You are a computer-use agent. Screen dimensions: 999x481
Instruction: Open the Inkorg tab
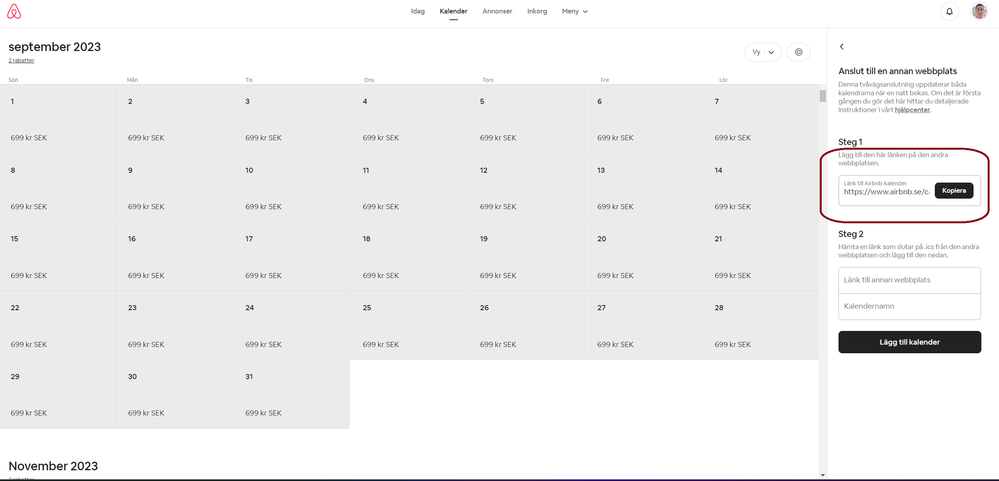(x=537, y=11)
